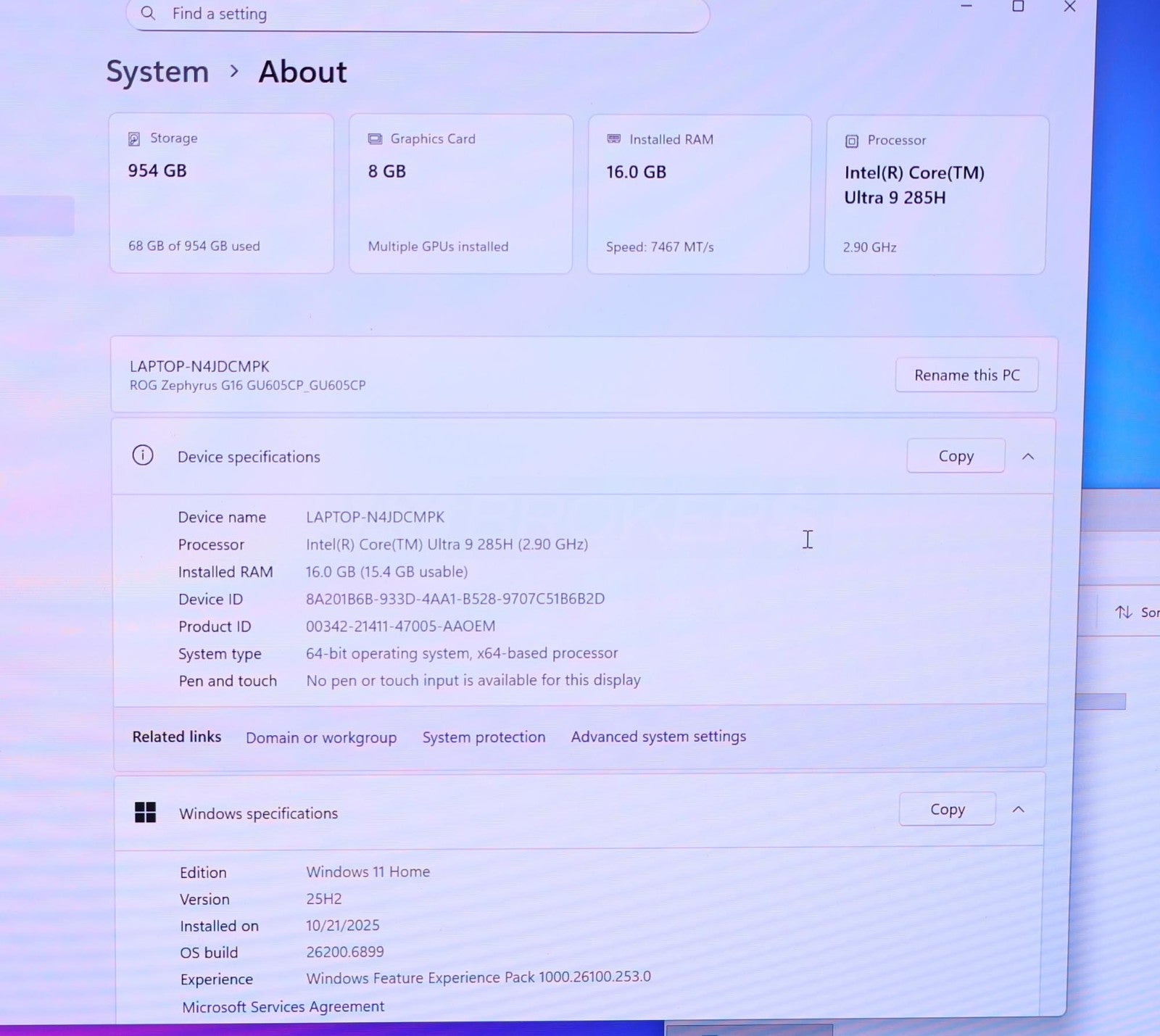
Task: Click the Storage card icon
Action: tap(134, 139)
